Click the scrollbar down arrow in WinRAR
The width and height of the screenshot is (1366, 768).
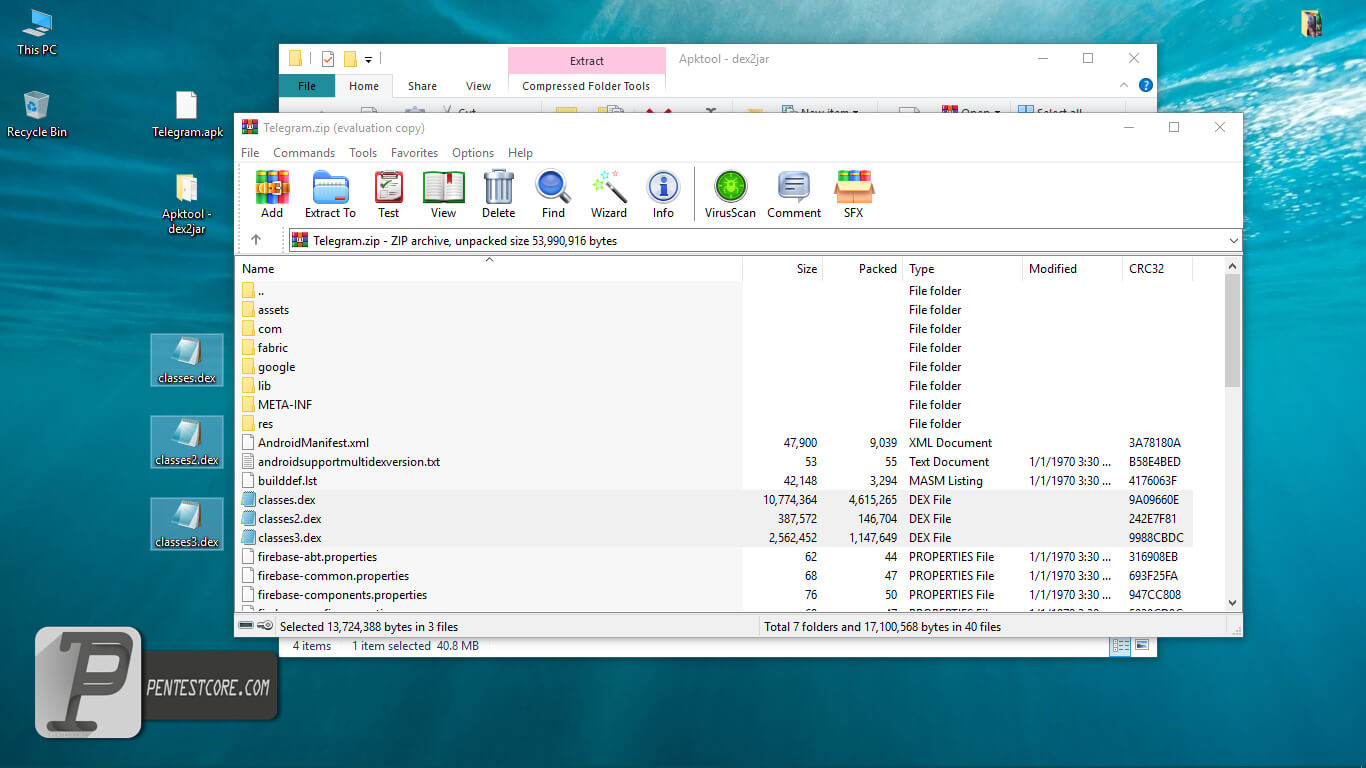point(1232,603)
